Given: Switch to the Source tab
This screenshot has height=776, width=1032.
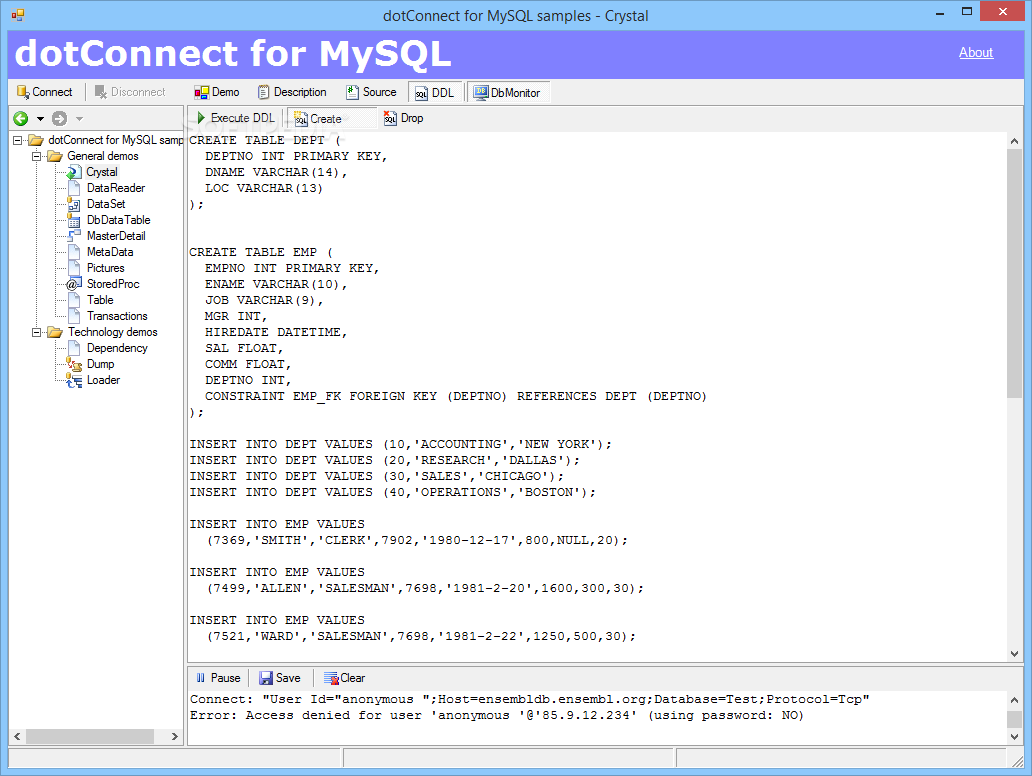Looking at the screenshot, I should point(371,92).
